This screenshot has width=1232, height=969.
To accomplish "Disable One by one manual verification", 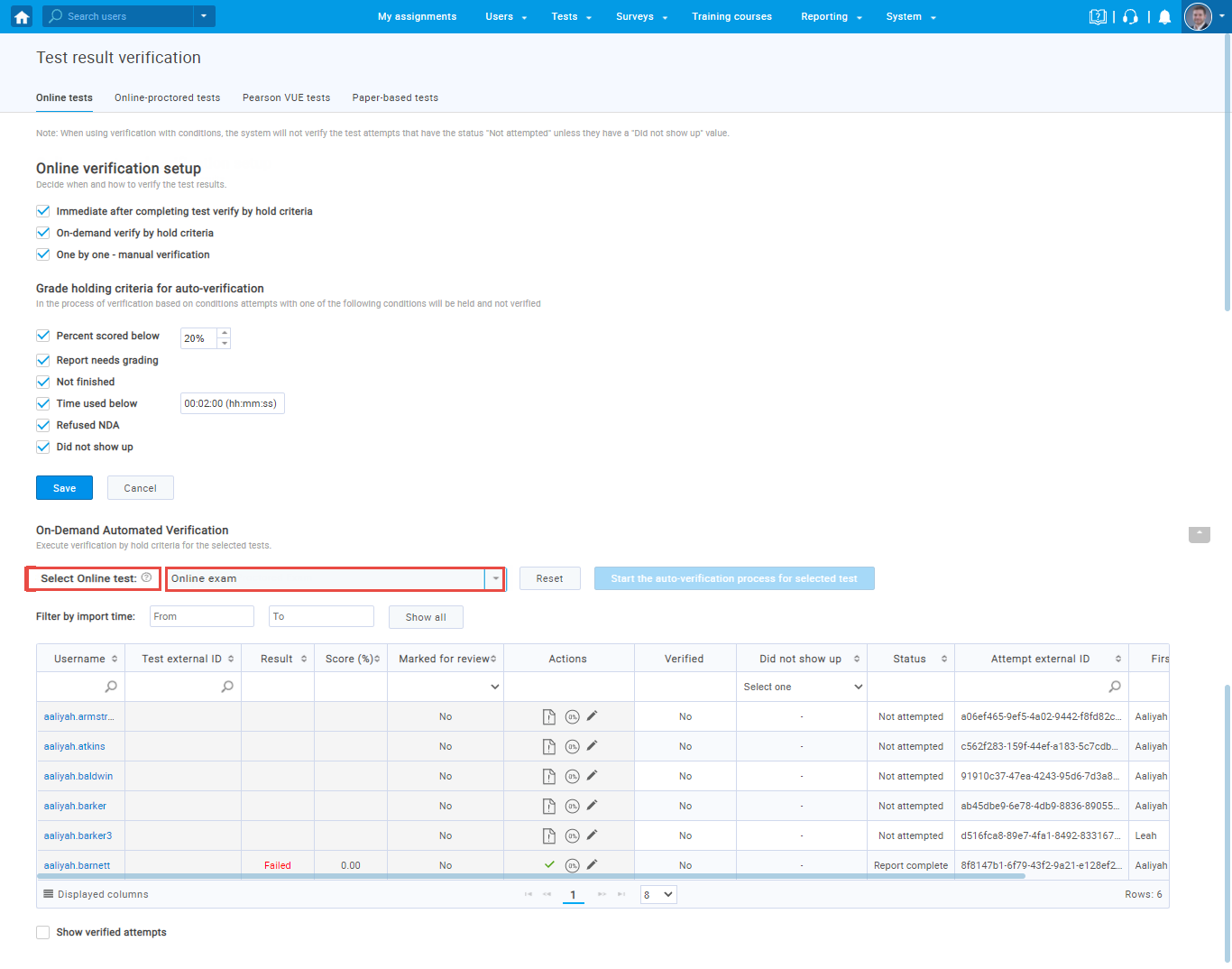I will (42, 254).
